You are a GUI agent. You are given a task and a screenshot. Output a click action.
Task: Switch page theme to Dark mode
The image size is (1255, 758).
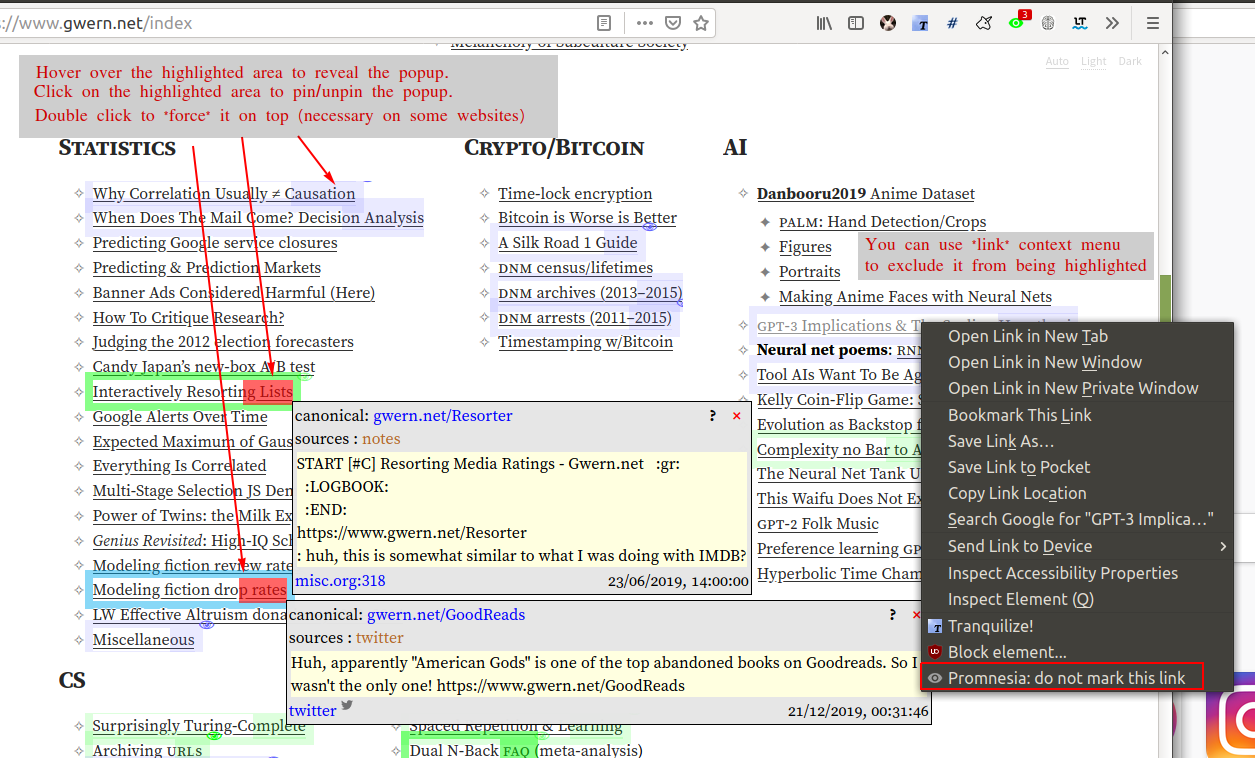pos(1130,61)
